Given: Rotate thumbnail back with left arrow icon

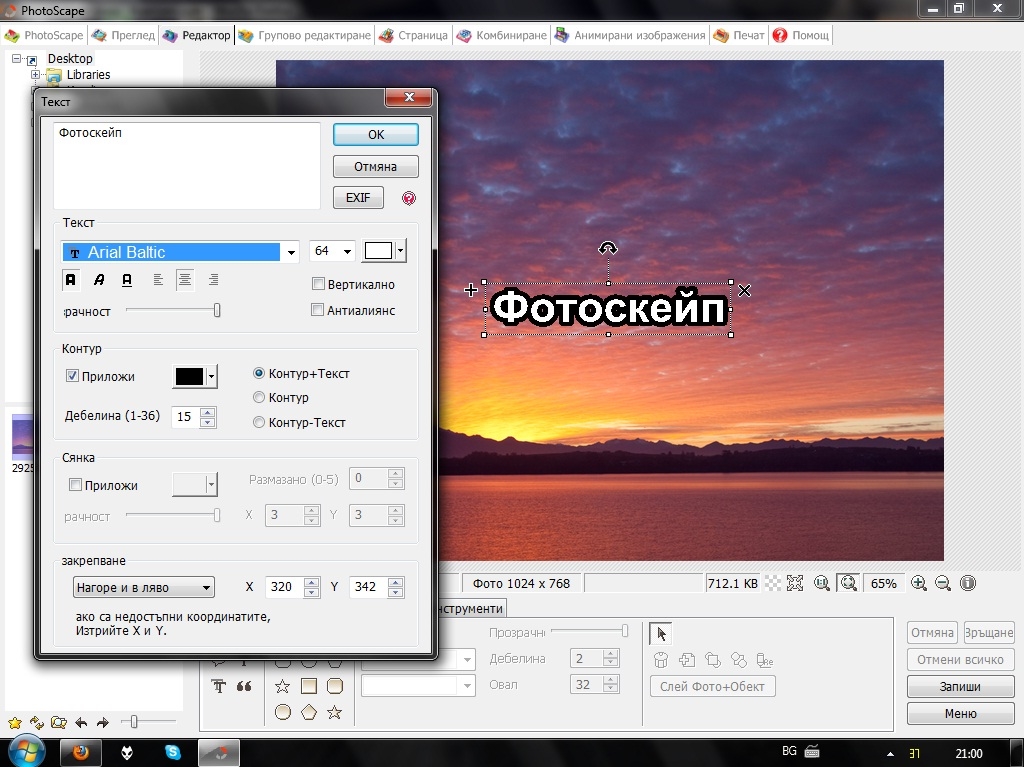Looking at the screenshot, I should 81,723.
